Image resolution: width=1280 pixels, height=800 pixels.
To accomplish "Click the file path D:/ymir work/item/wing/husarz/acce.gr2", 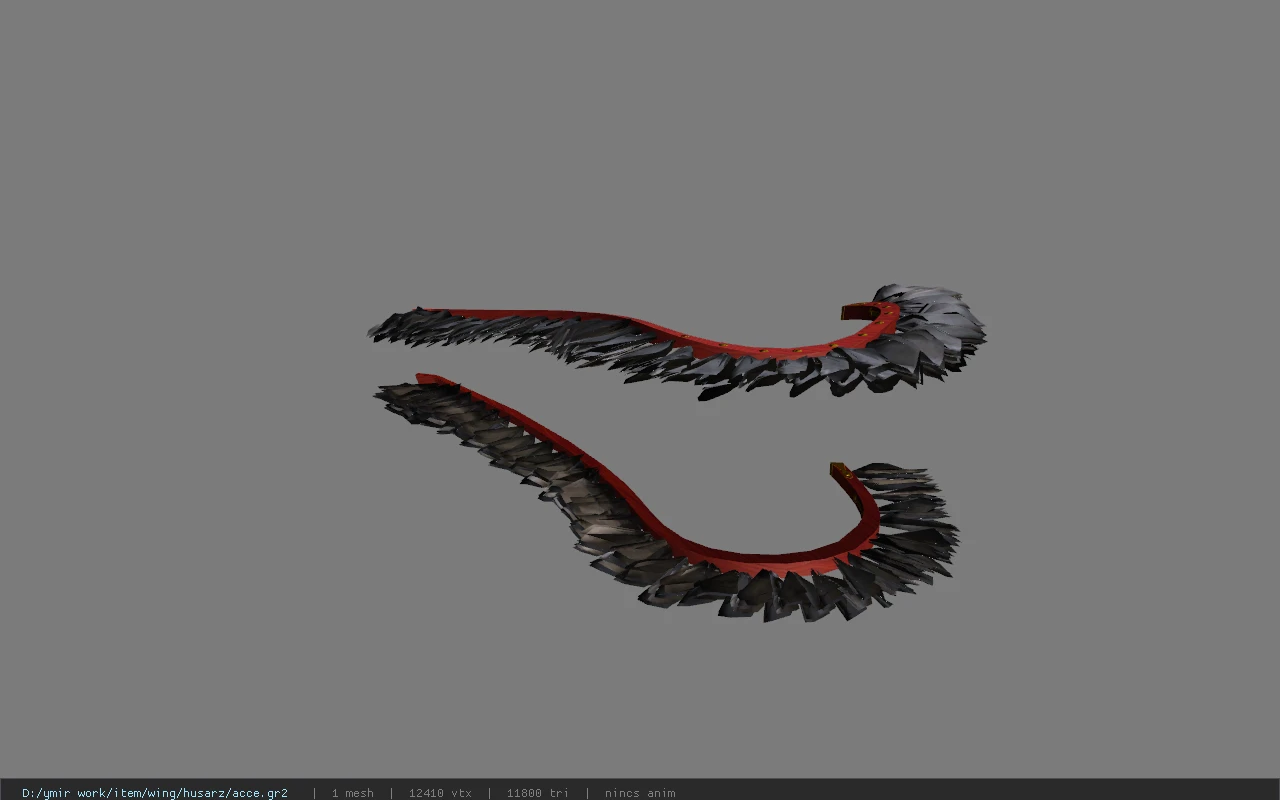I will pos(155,793).
